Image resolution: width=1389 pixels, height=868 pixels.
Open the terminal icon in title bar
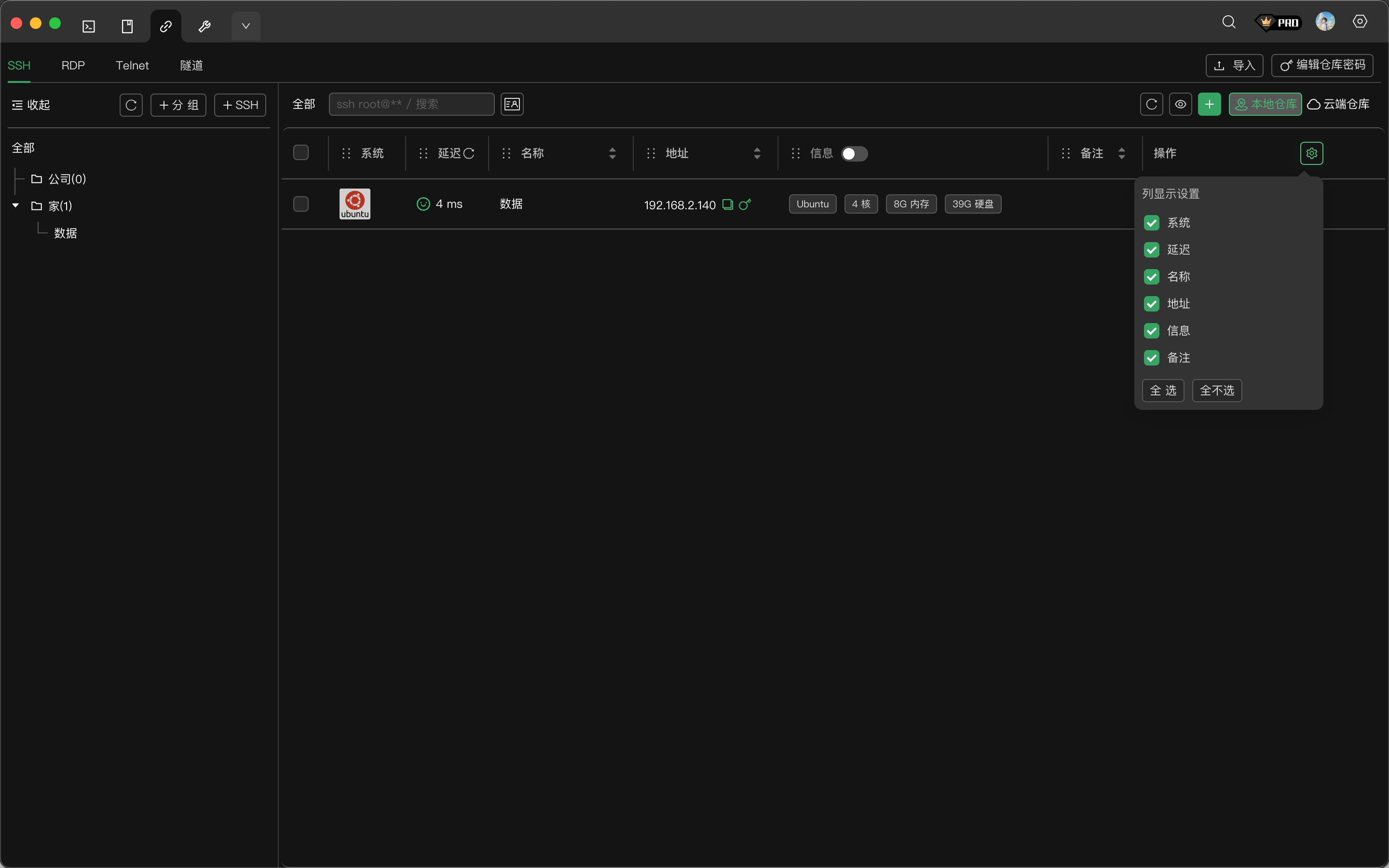tap(88, 27)
